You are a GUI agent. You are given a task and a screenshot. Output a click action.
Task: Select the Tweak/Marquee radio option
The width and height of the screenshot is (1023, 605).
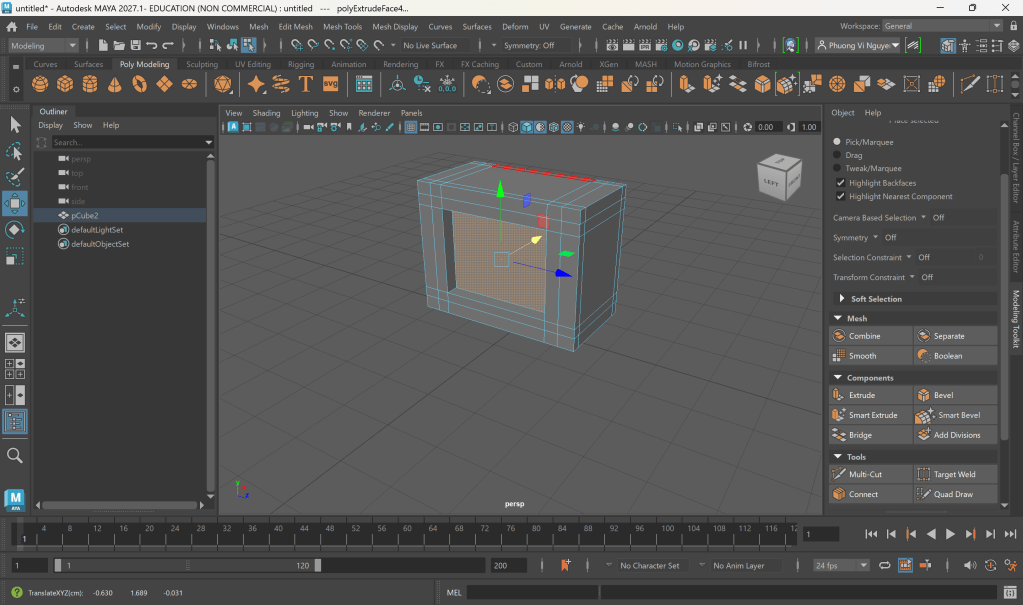pyautogui.click(x=837, y=168)
